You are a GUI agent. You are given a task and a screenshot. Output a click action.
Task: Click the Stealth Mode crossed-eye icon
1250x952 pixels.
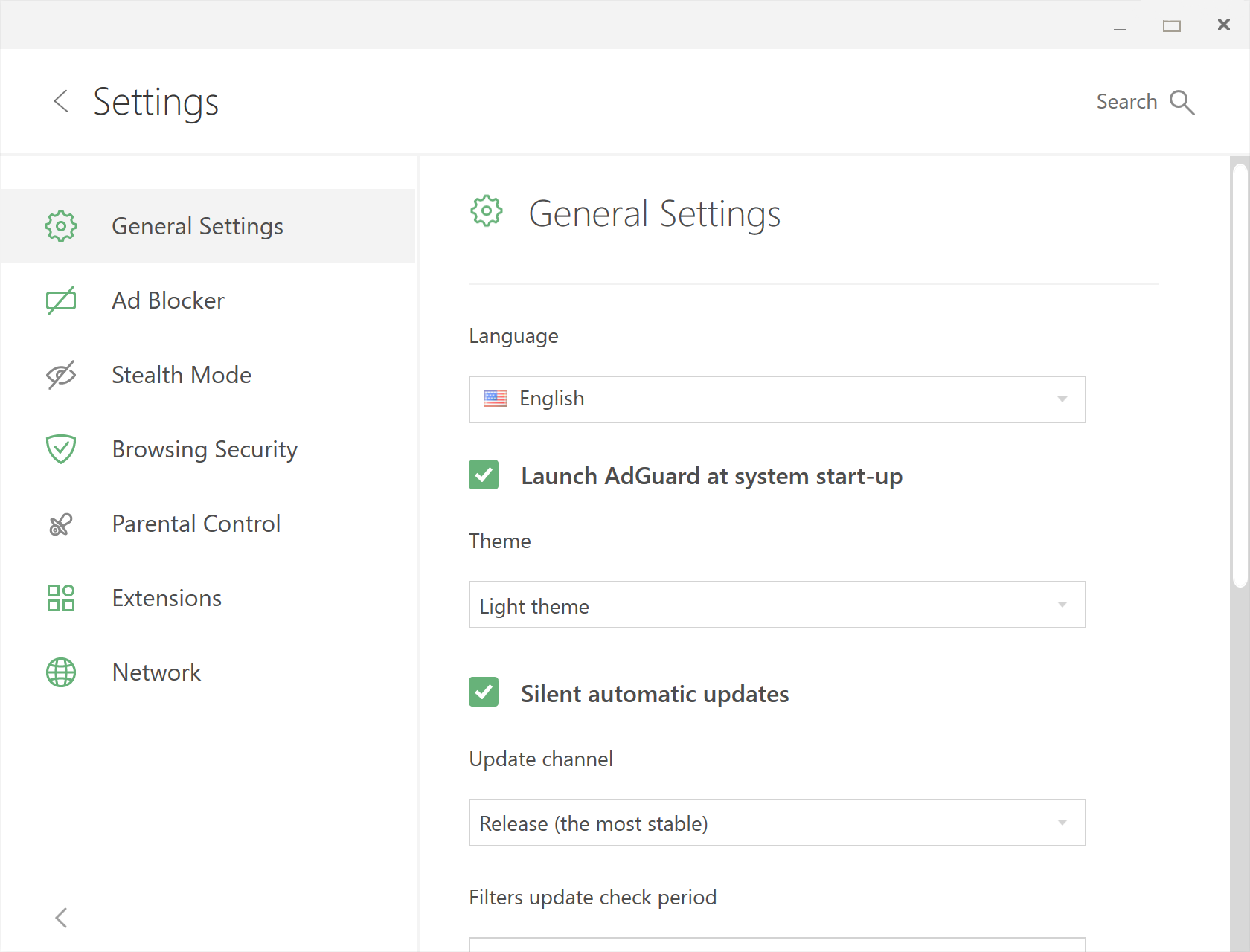point(61,375)
